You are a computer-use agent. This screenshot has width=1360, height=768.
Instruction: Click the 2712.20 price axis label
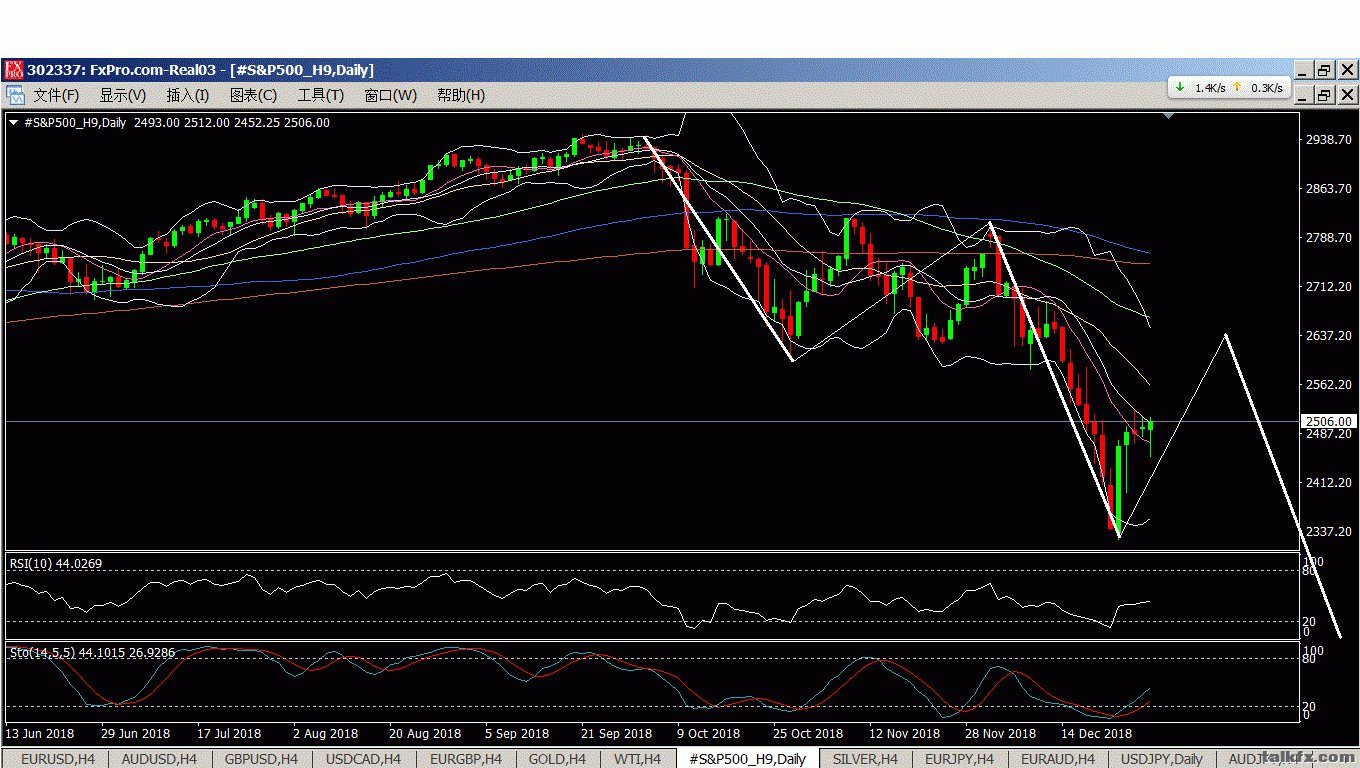click(x=1329, y=287)
